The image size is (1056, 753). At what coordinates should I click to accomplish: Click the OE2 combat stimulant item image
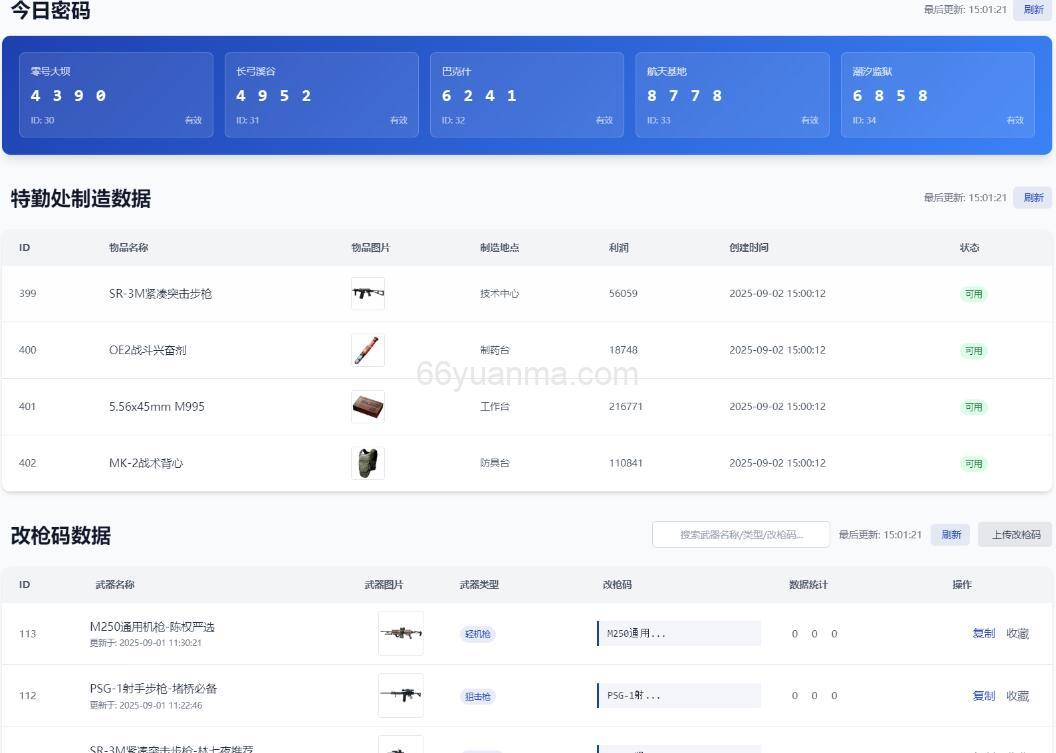(x=367, y=350)
